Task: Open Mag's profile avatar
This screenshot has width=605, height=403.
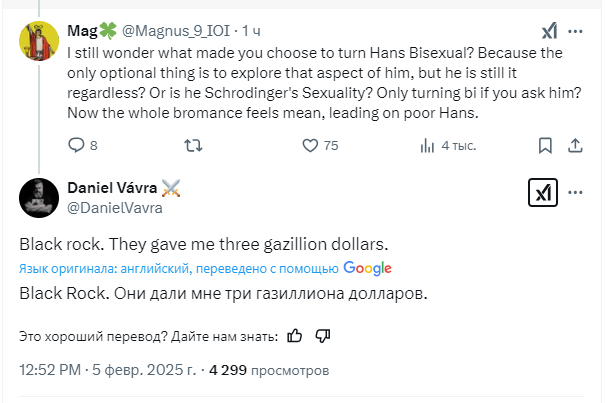Action: click(x=37, y=41)
